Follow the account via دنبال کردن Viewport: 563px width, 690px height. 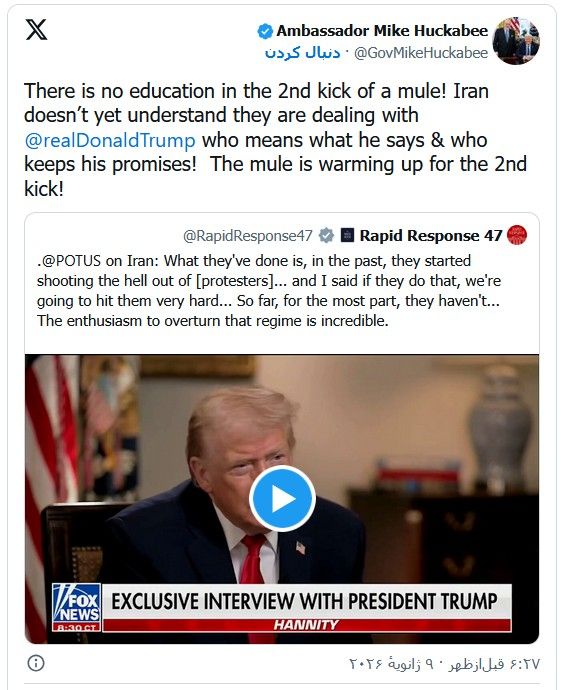click(302, 53)
